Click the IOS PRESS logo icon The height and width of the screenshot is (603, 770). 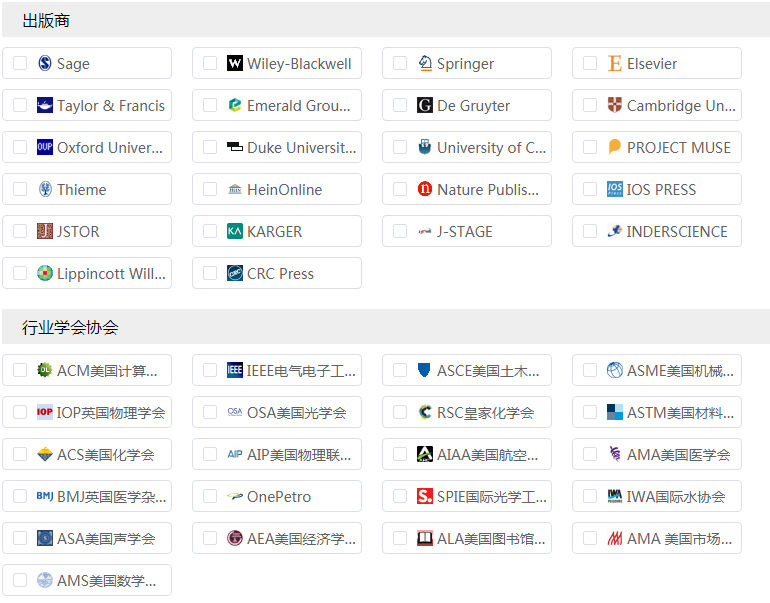[x=615, y=189]
